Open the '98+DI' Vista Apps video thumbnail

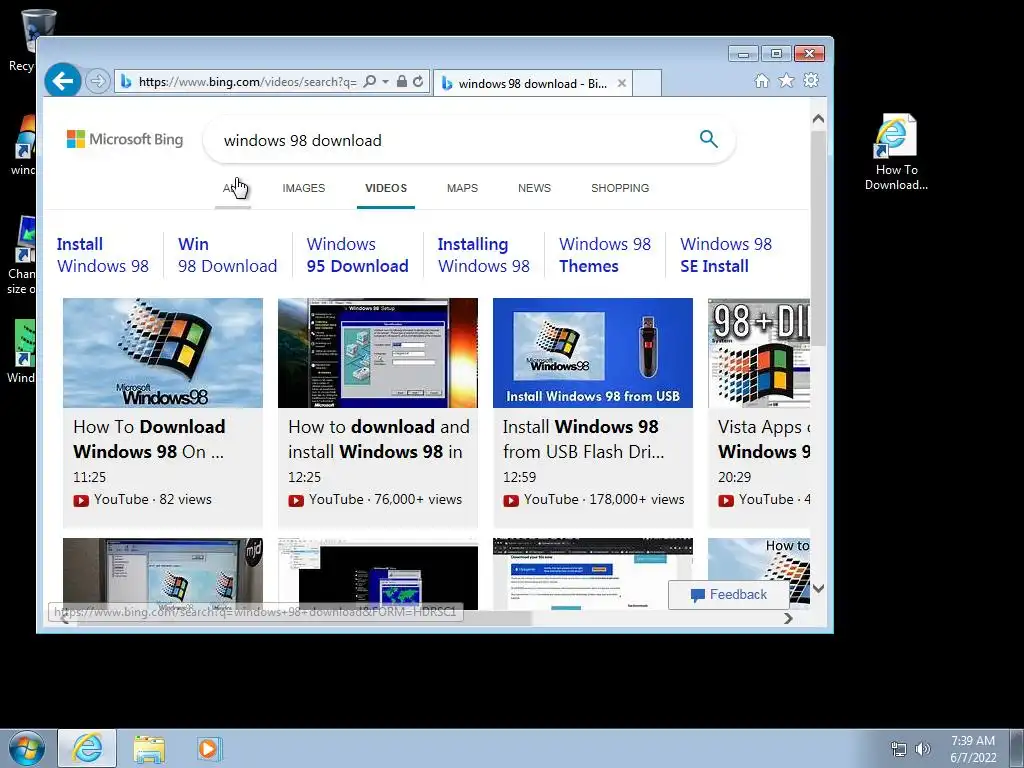click(x=759, y=353)
